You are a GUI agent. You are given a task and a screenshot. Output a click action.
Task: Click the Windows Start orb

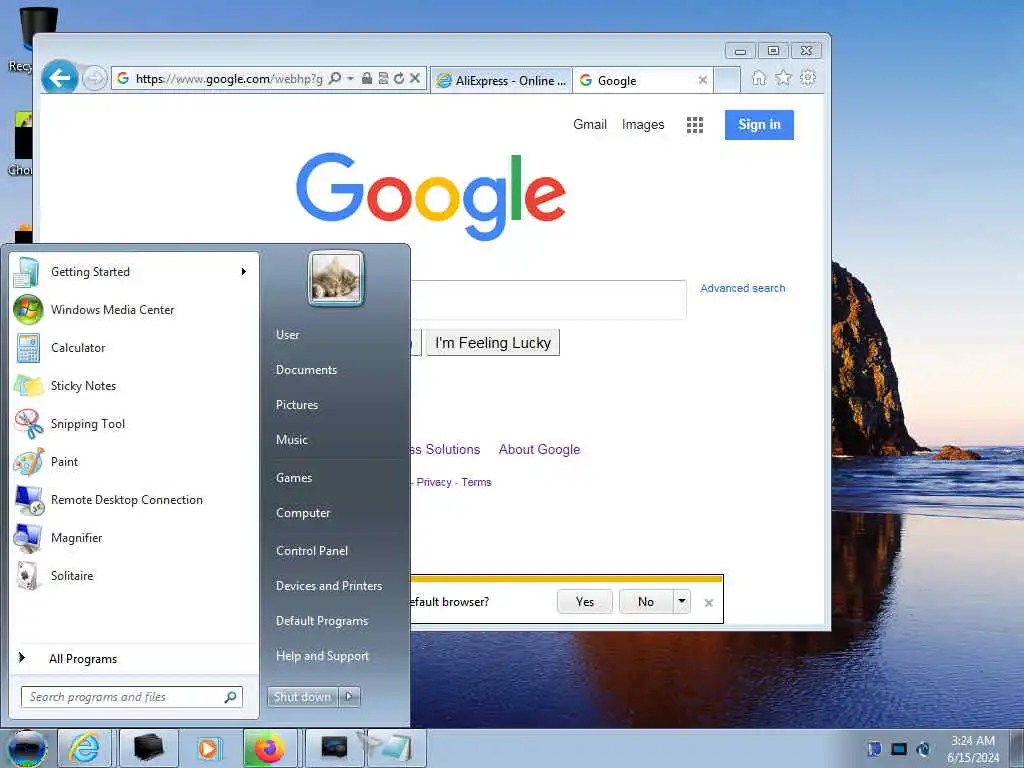point(27,748)
